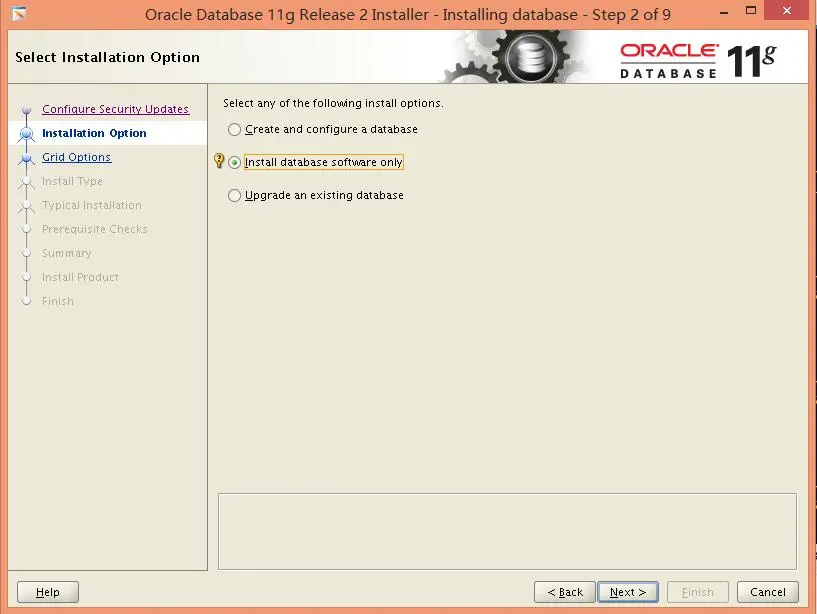Select the Installation Option step
Viewport: 817px width, 614px height.
94,133
